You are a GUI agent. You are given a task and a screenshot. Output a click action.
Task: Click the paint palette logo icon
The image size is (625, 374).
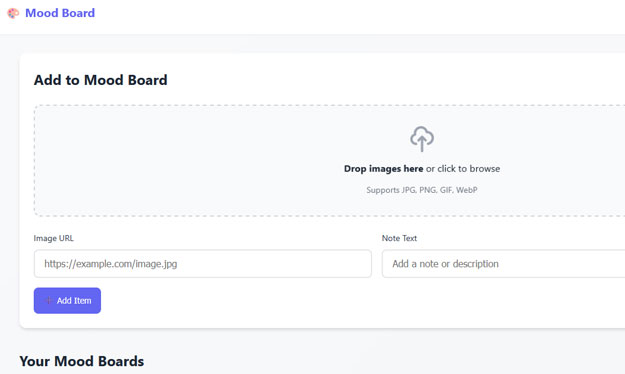13,13
